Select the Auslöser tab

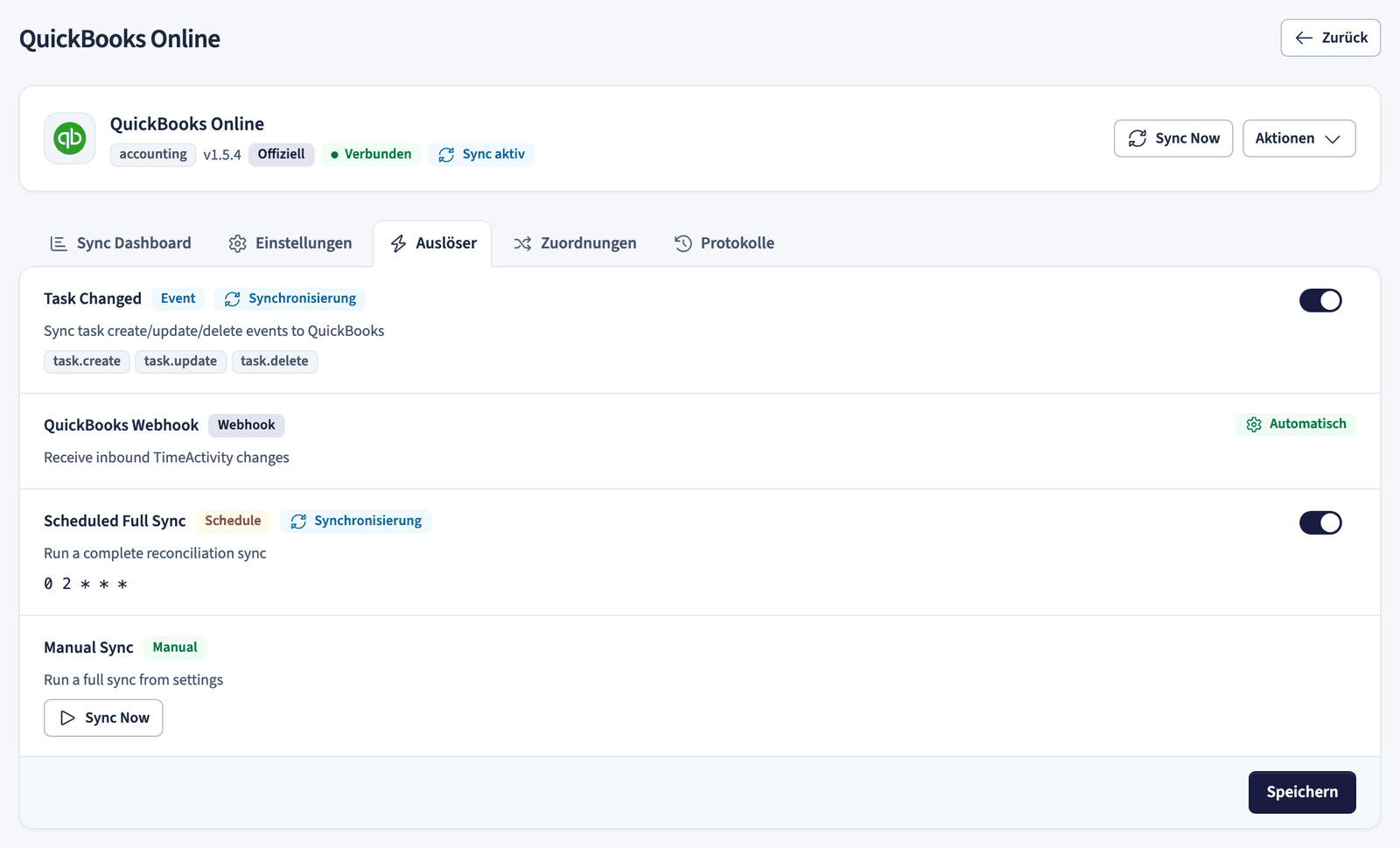coord(432,243)
